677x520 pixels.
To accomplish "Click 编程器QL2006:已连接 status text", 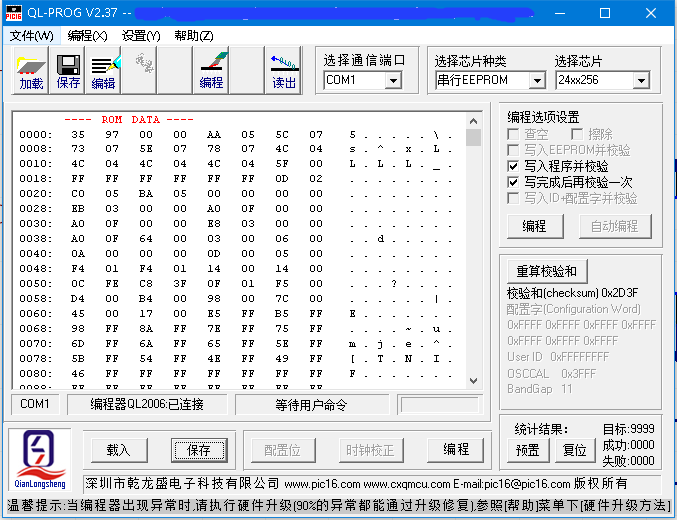I will click(x=147, y=404).
